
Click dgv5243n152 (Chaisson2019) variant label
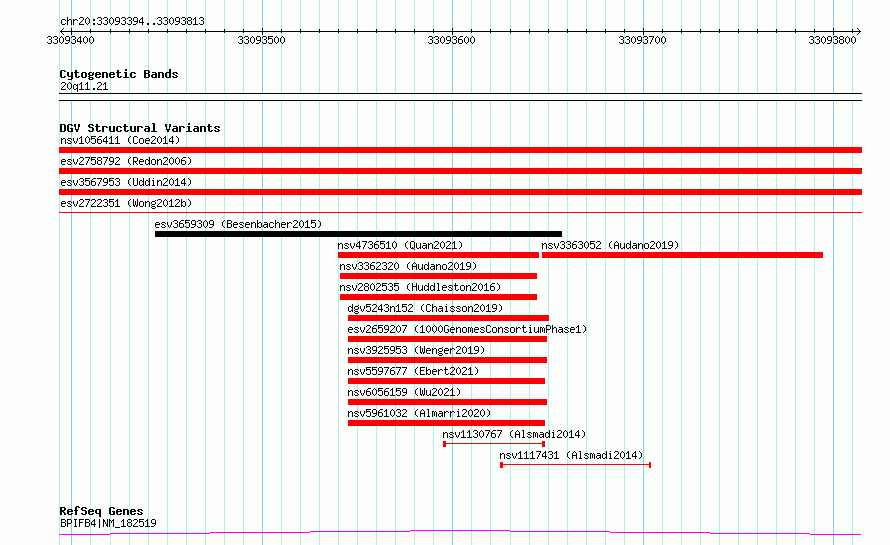click(x=425, y=308)
